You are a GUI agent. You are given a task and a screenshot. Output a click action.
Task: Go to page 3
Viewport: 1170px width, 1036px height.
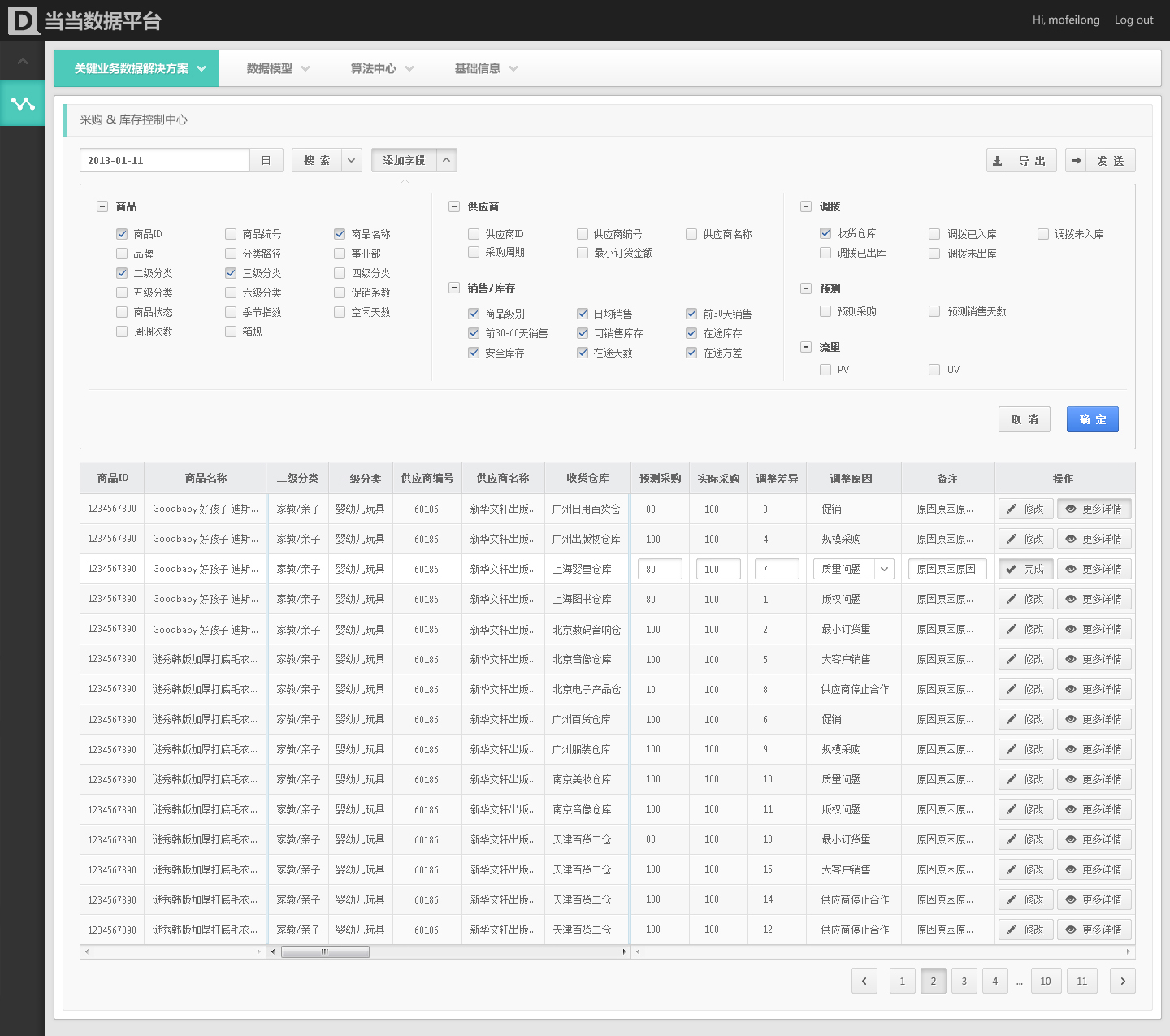point(964,981)
